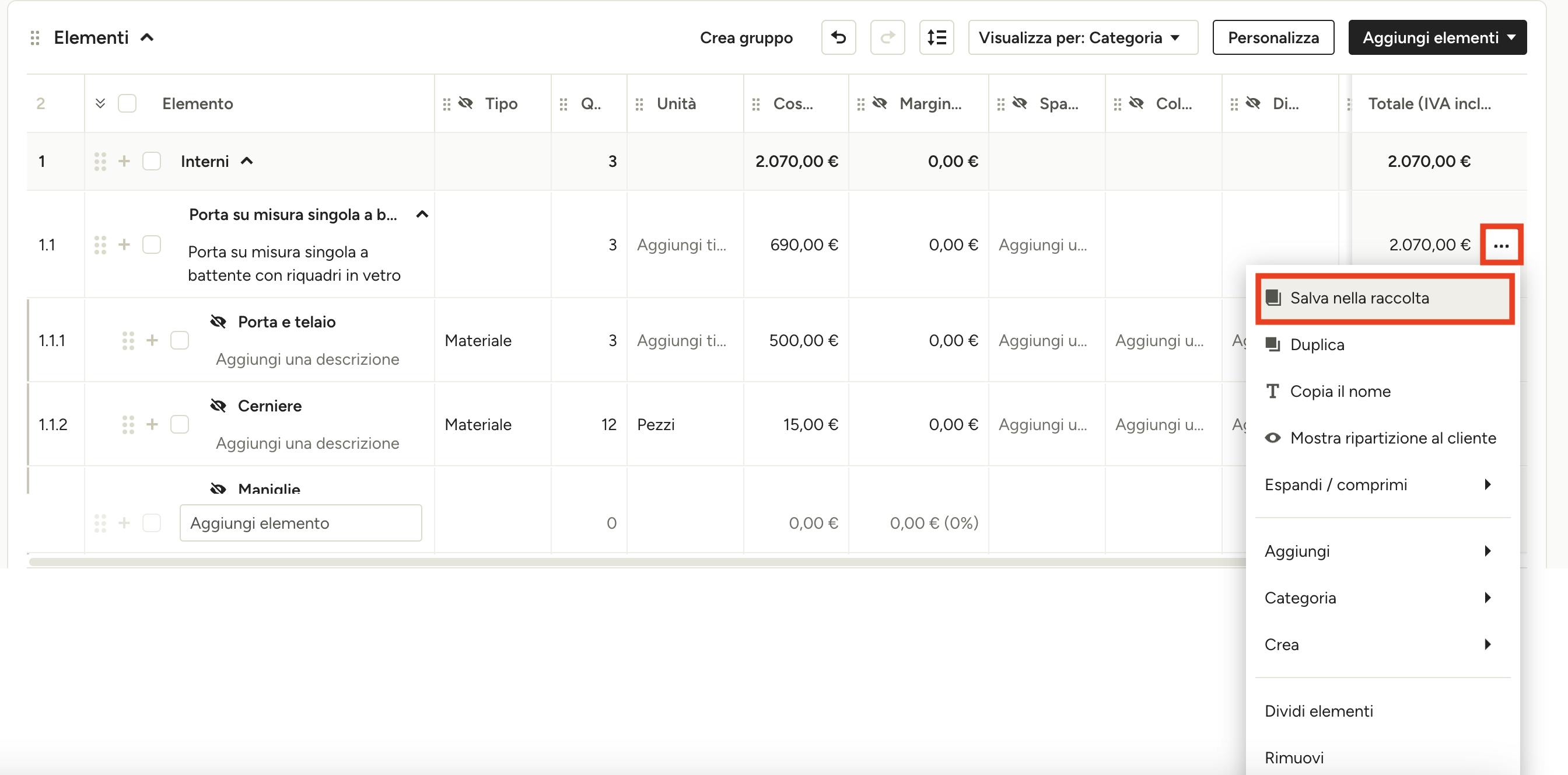Select Dividi elementi menu item
The width and height of the screenshot is (1568, 775).
pyautogui.click(x=1382, y=711)
